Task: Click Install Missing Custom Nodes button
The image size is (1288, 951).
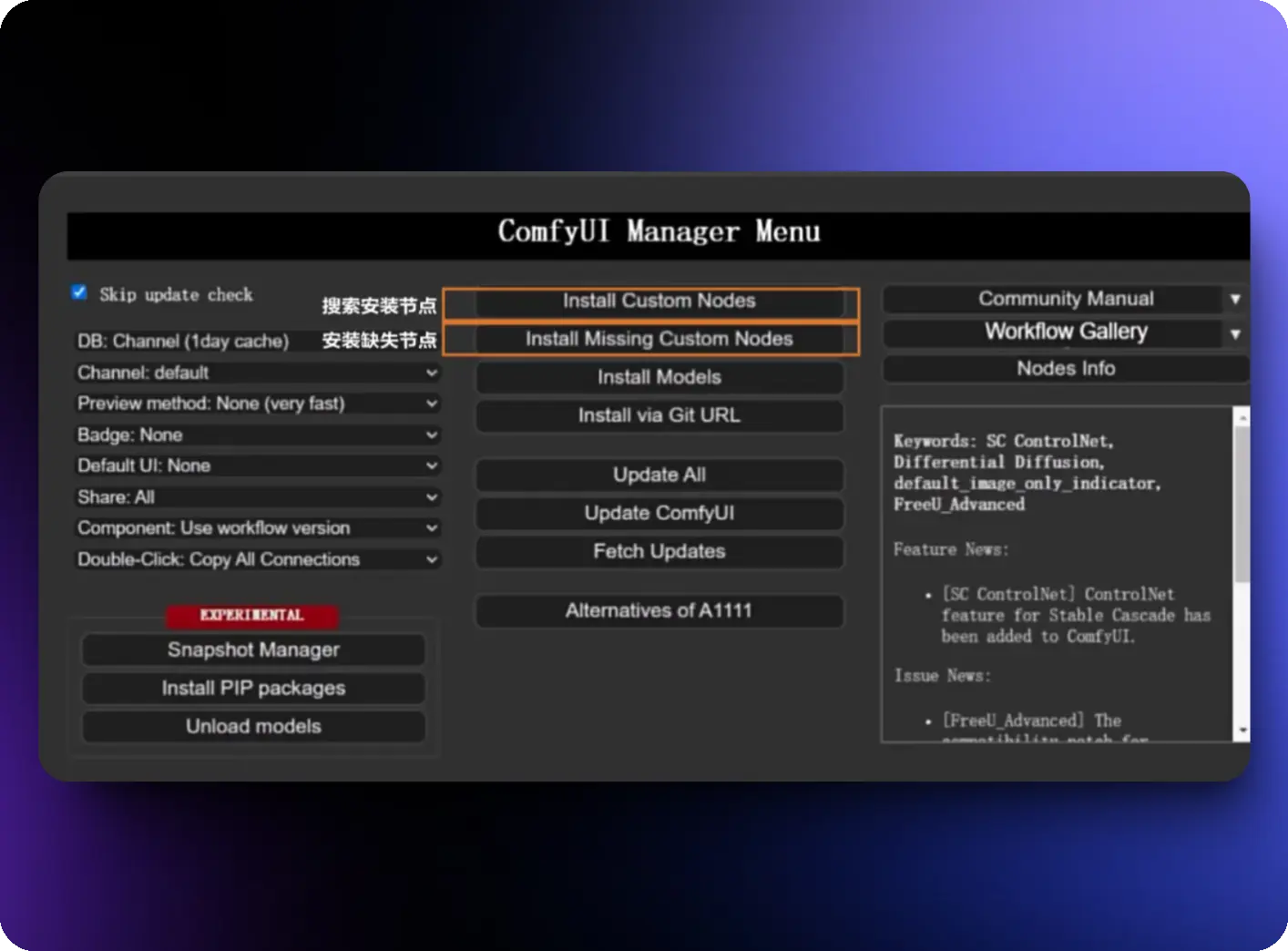Action: coord(659,339)
